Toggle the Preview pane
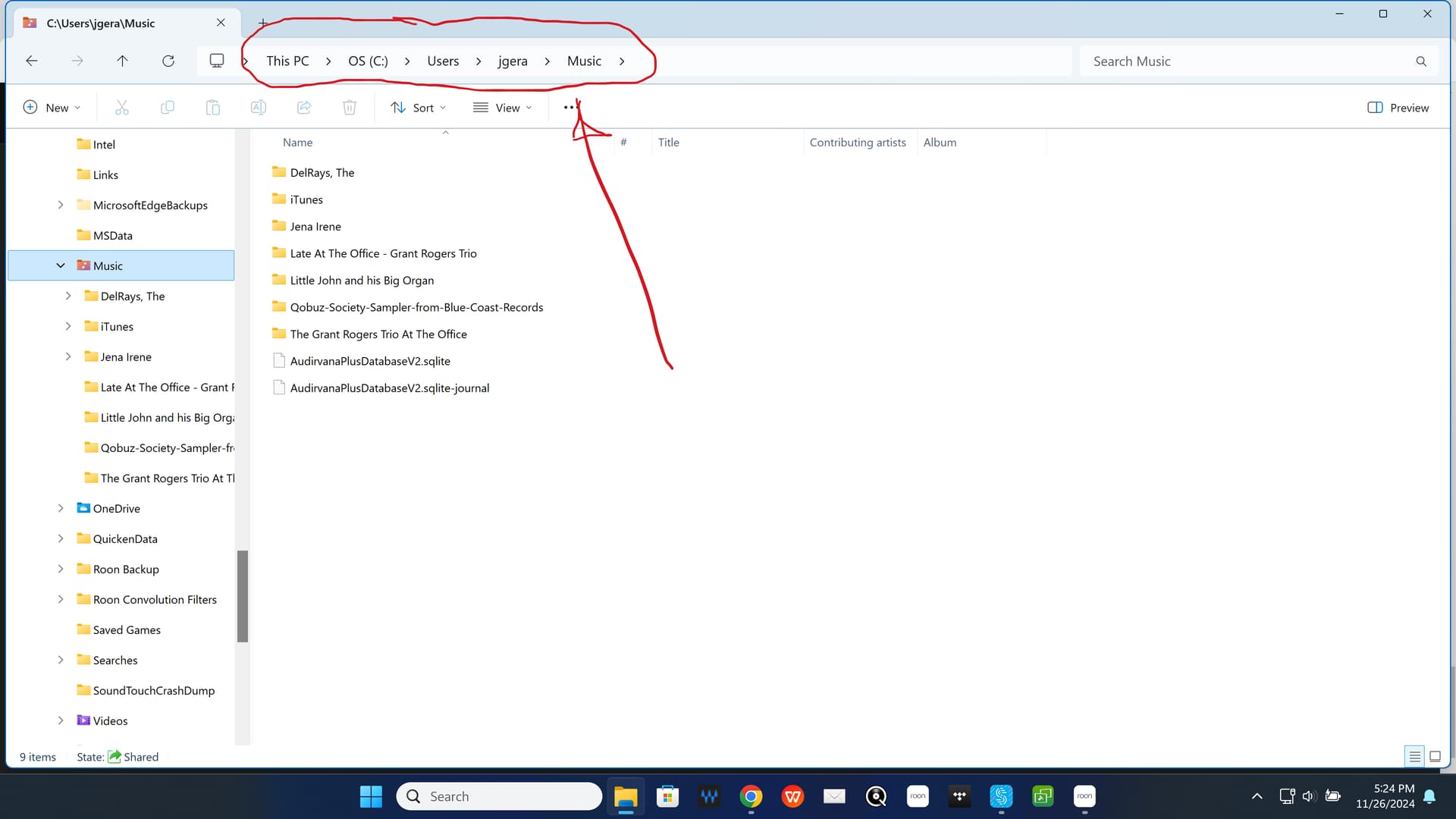Viewport: 1456px width, 819px height. point(1398,108)
